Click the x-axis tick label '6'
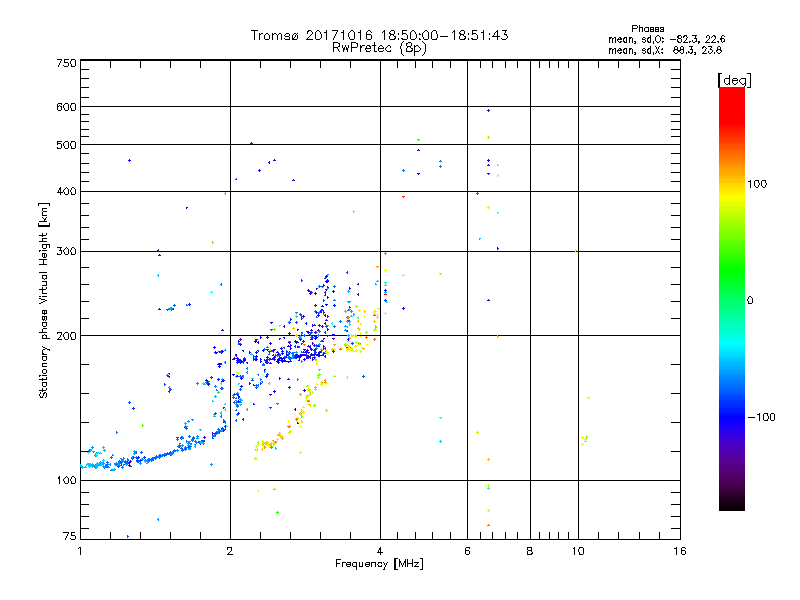This screenshot has height=600, width=800. click(467, 551)
